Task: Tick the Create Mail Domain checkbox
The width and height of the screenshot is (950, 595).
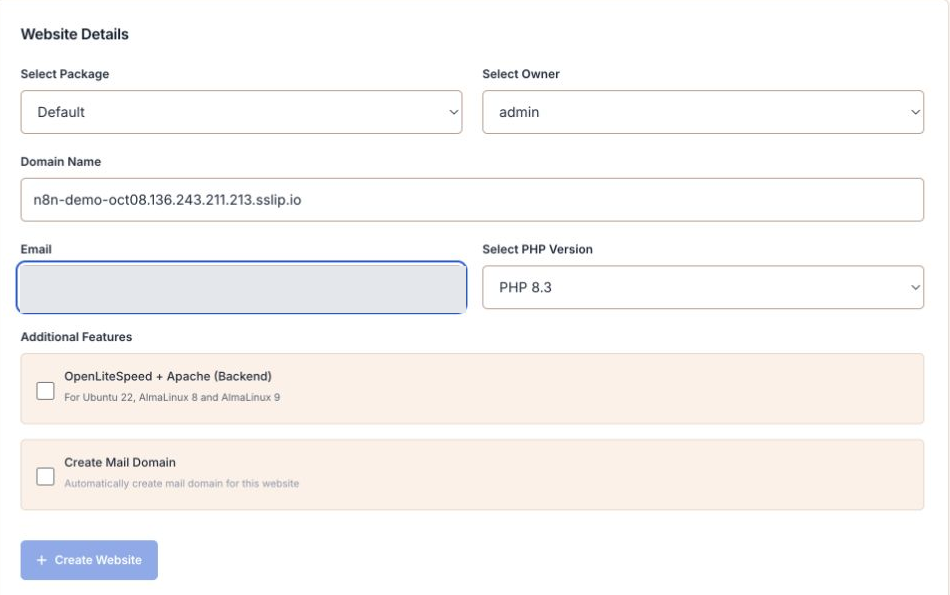Action: point(45,476)
